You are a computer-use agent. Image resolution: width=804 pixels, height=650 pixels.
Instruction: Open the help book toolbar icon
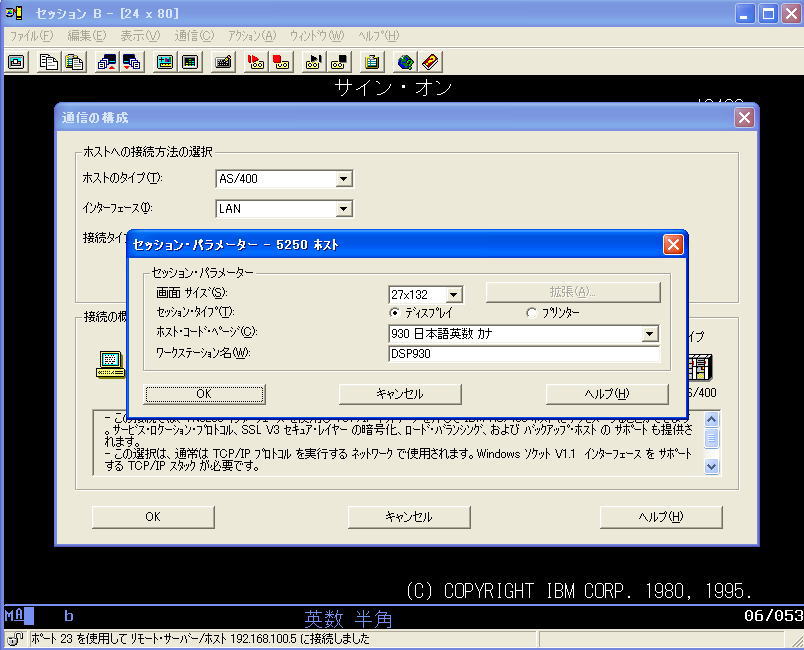[x=430, y=62]
